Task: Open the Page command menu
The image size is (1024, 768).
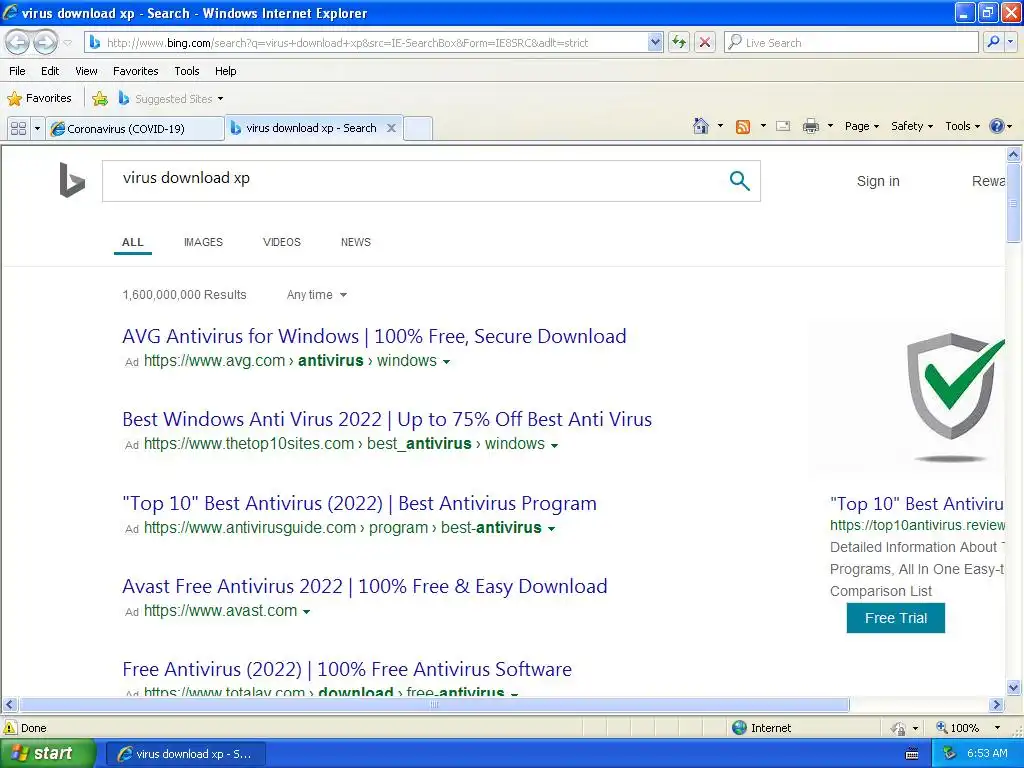Action: (861, 126)
